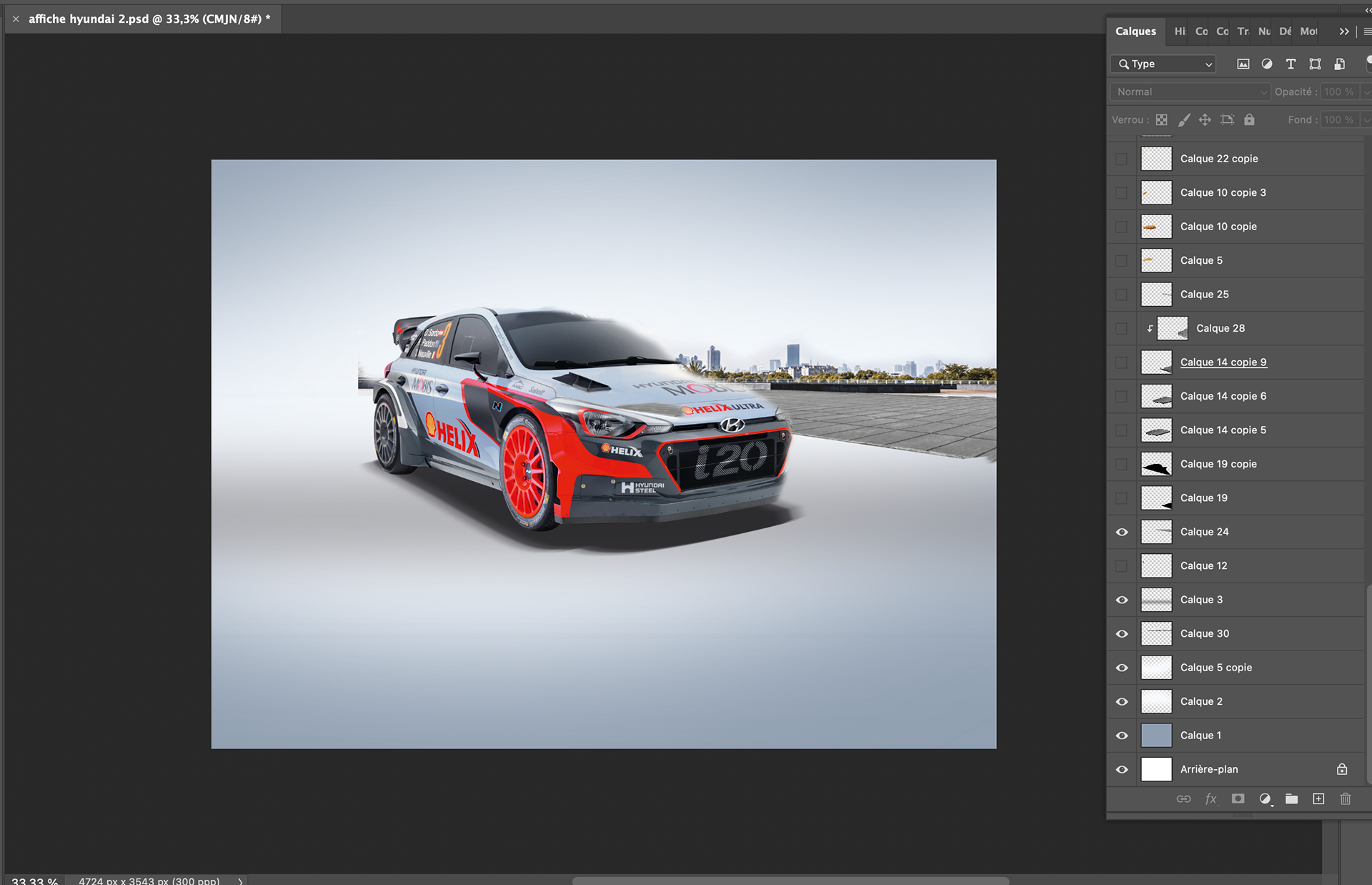Click the lock all padlock icon
This screenshot has height=885, width=1372.
coord(1249,120)
